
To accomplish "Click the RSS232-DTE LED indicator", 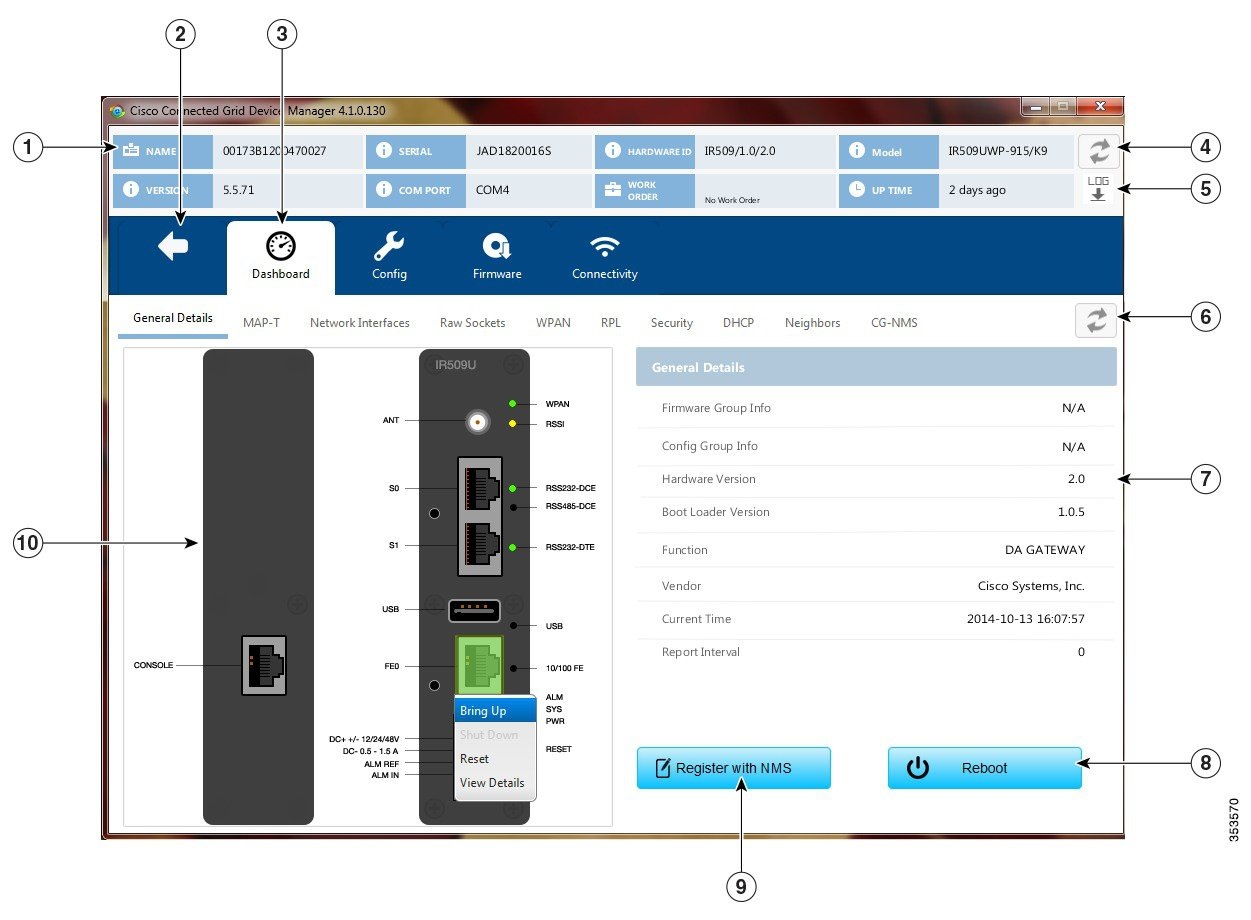I will click(512, 547).
